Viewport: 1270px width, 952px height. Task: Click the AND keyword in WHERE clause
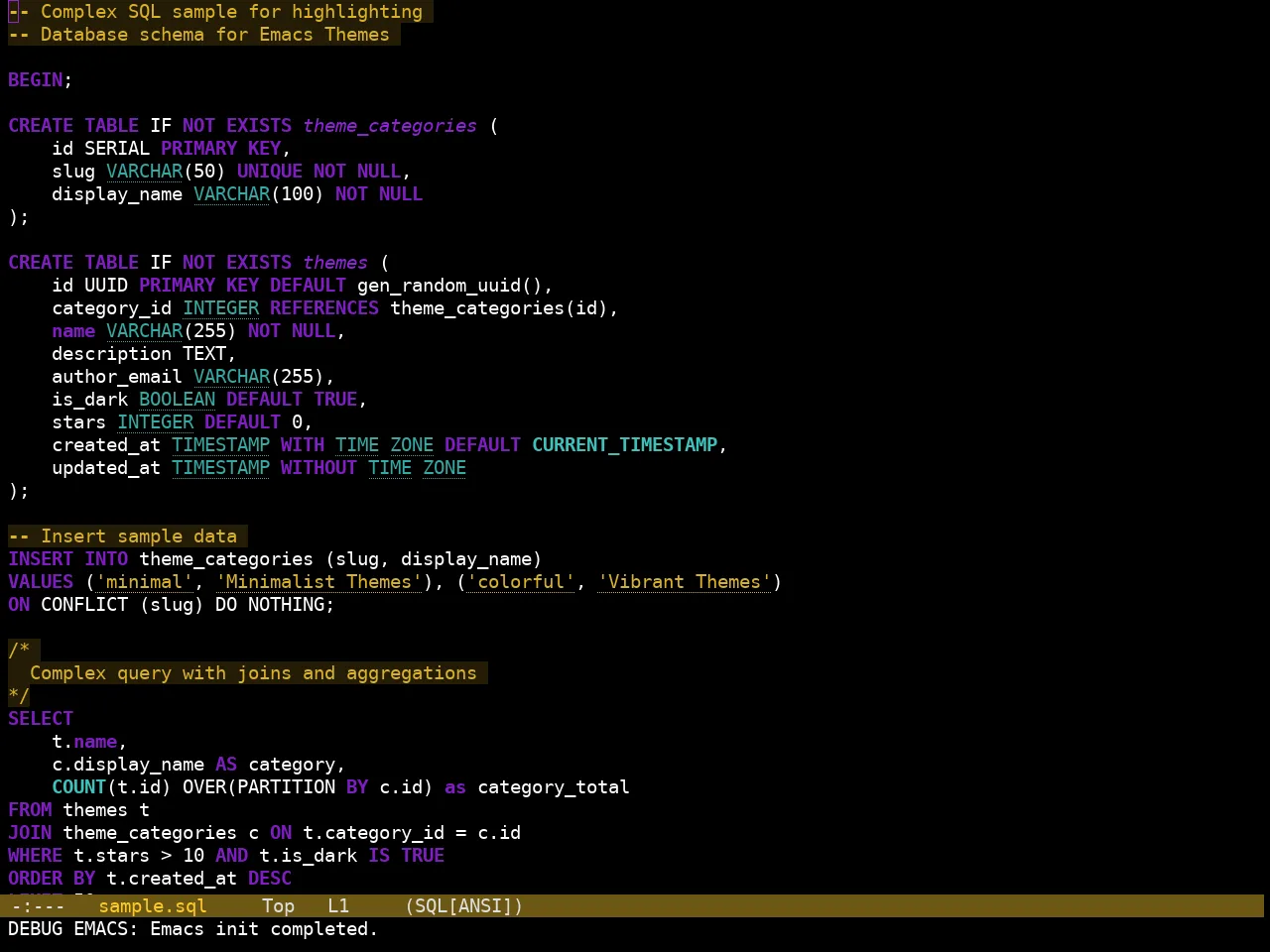click(x=231, y=855)
